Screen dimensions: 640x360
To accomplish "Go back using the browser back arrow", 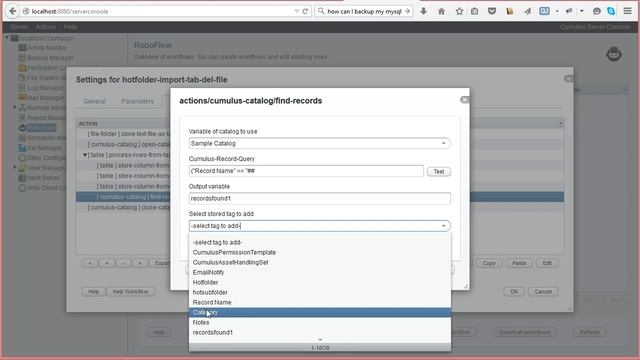I will [x=12, y=11].
